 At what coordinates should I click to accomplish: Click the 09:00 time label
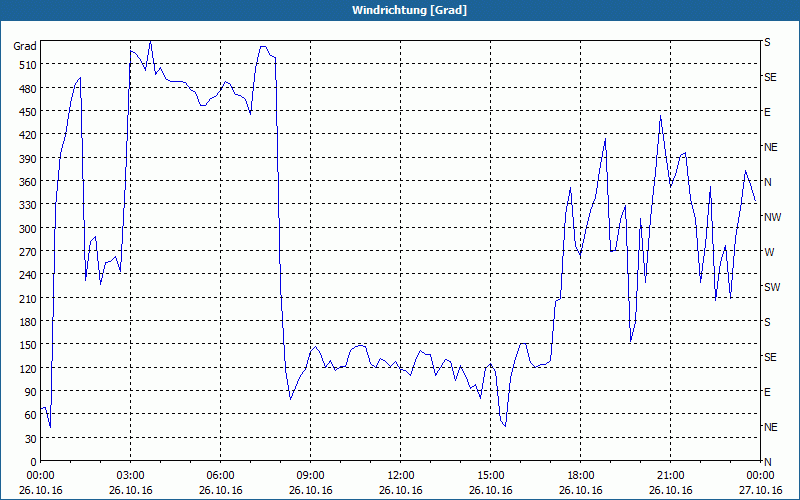(311, 475)
